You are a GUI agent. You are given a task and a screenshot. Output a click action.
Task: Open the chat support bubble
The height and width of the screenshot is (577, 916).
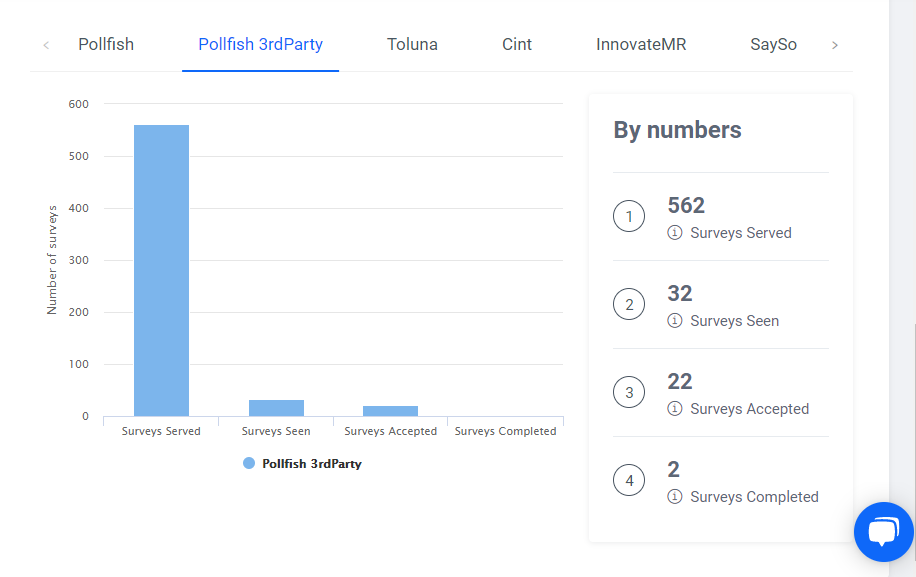[x=883, y=531]
